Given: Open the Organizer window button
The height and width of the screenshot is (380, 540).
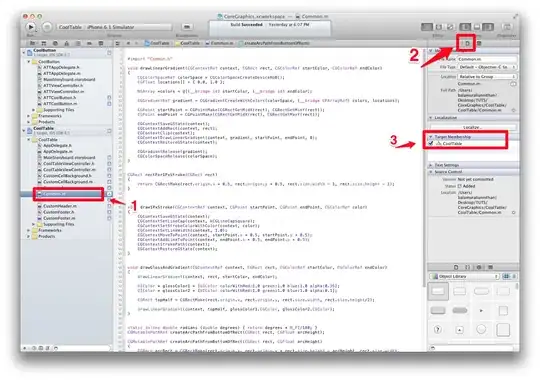Looking at the screenshot, I should point(507,27).
